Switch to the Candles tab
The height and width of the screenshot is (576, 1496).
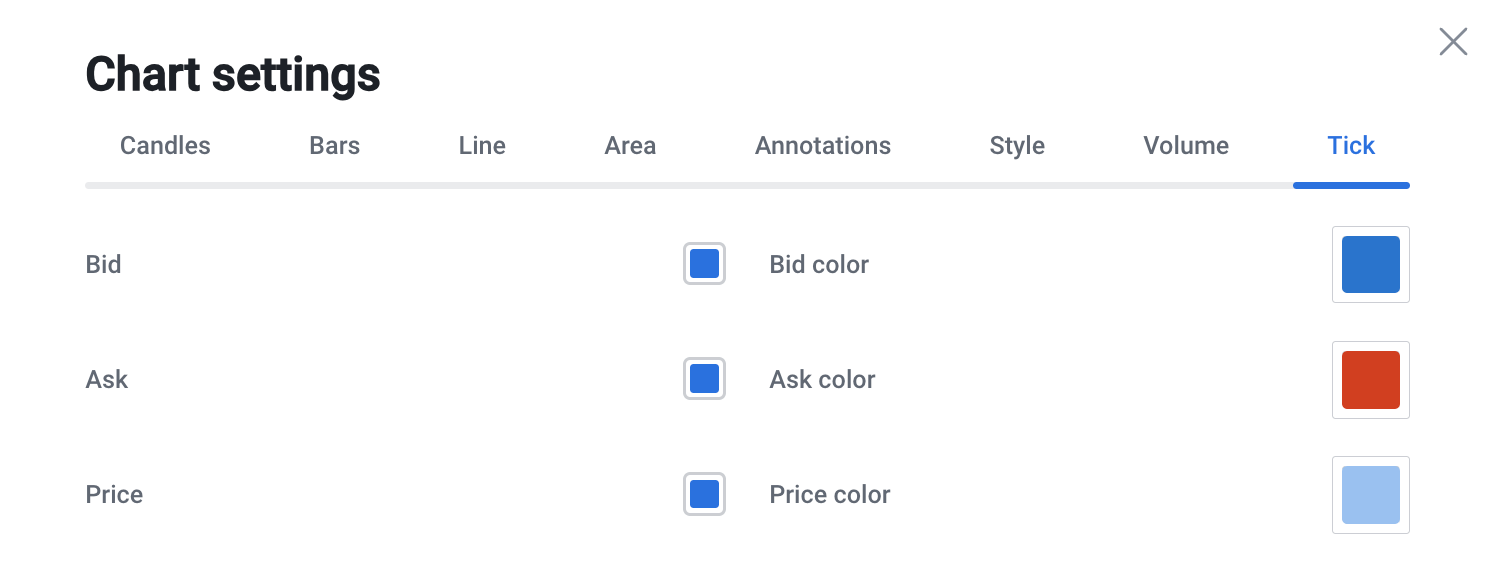click(165, 146)
